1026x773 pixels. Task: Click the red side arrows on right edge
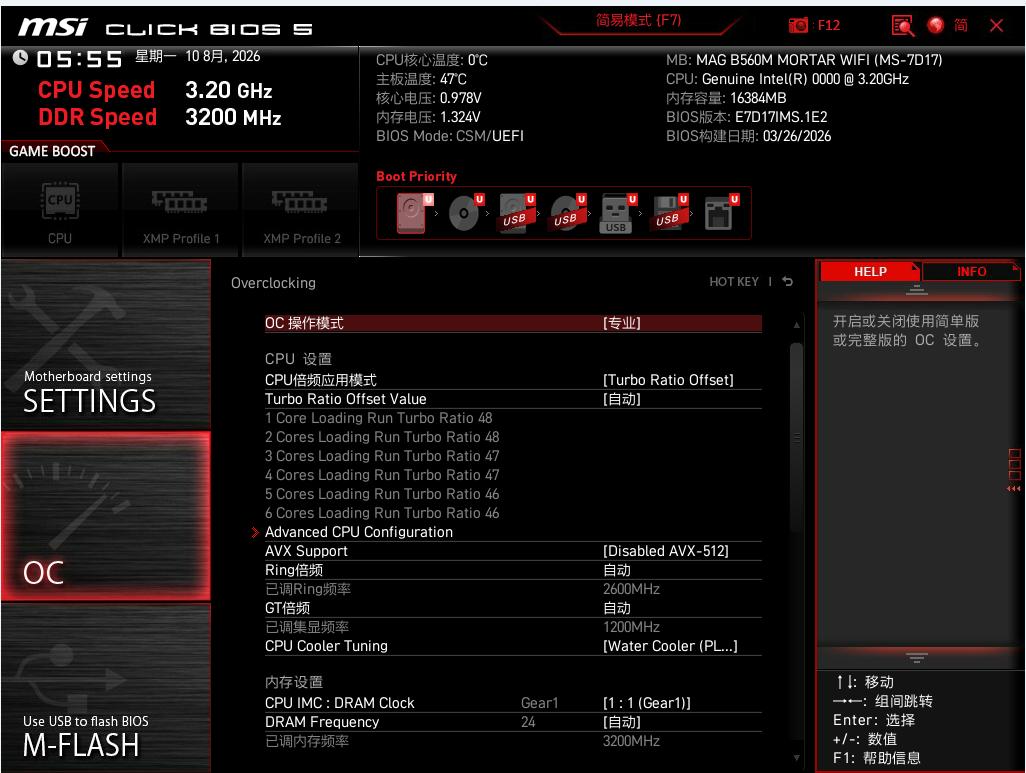pos(1014,488)
